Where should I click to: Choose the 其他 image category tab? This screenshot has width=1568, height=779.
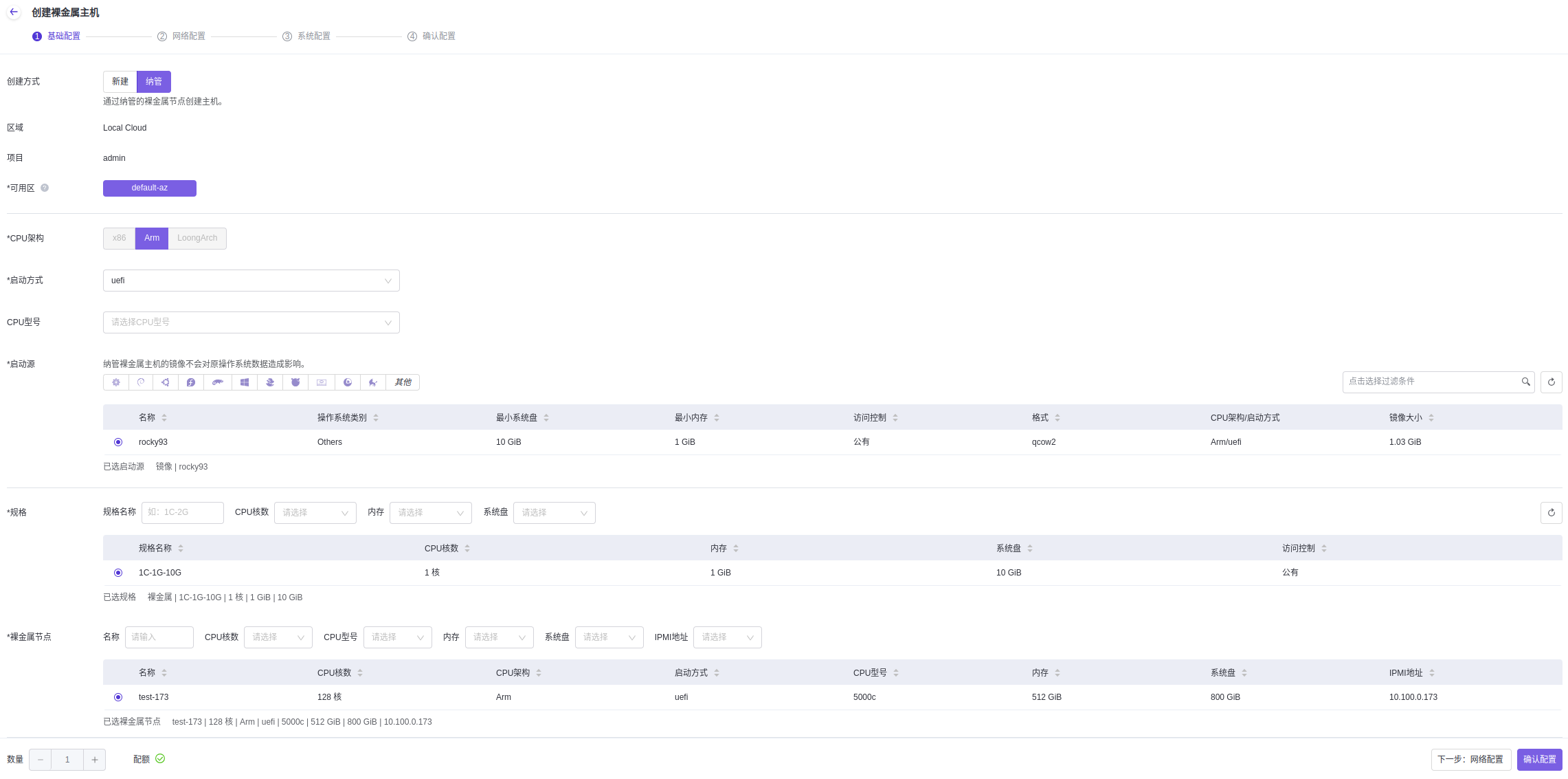(x=403, y=382)
